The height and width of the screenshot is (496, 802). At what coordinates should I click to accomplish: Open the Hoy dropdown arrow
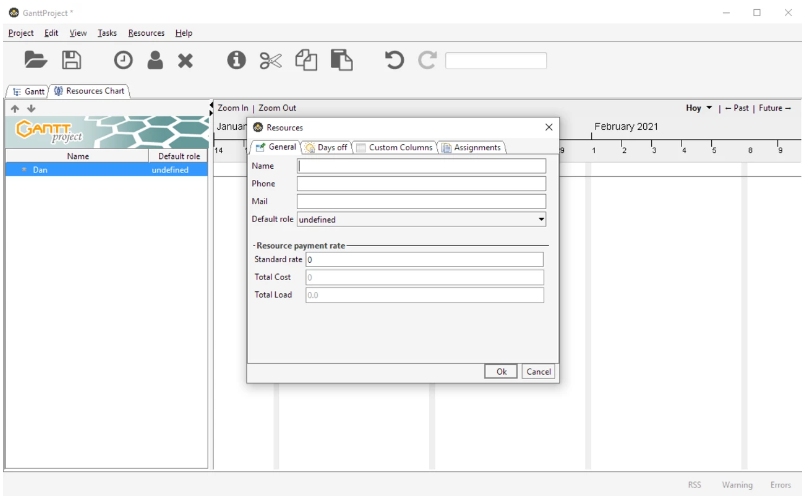point(707,107)
